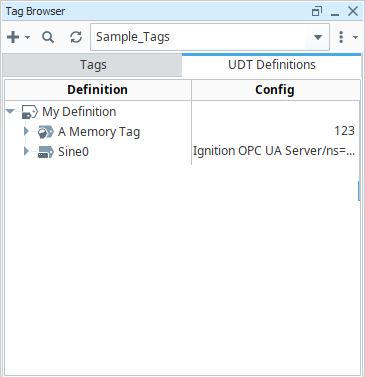Click inside the Sample_Tags provider field
Viewport: 365px width, 377px height.
199,37
